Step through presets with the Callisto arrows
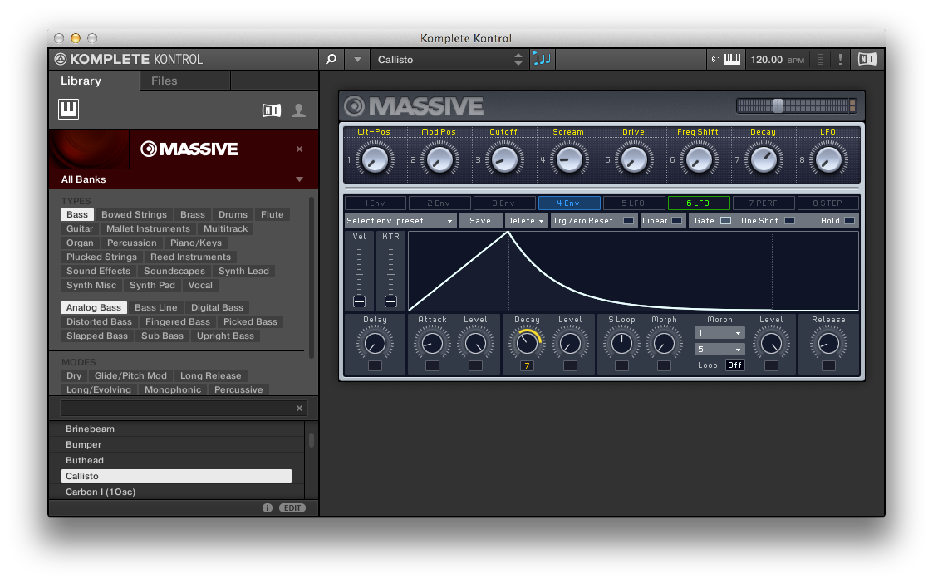The height and width of the screenshot is (583, 933). click(x=518, y=59)
